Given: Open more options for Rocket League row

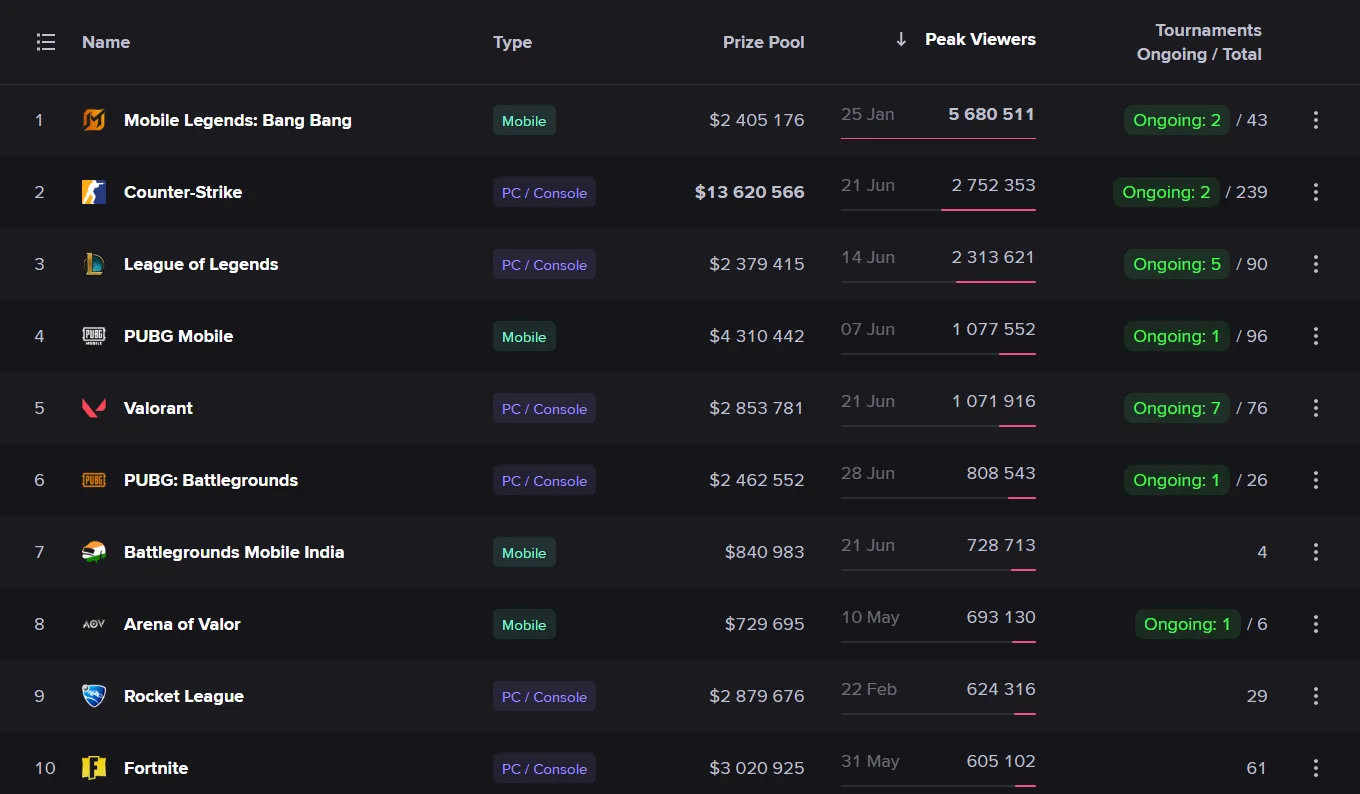Looking at the screenshot, I should pyautogui.click(x=1316, y=696).
